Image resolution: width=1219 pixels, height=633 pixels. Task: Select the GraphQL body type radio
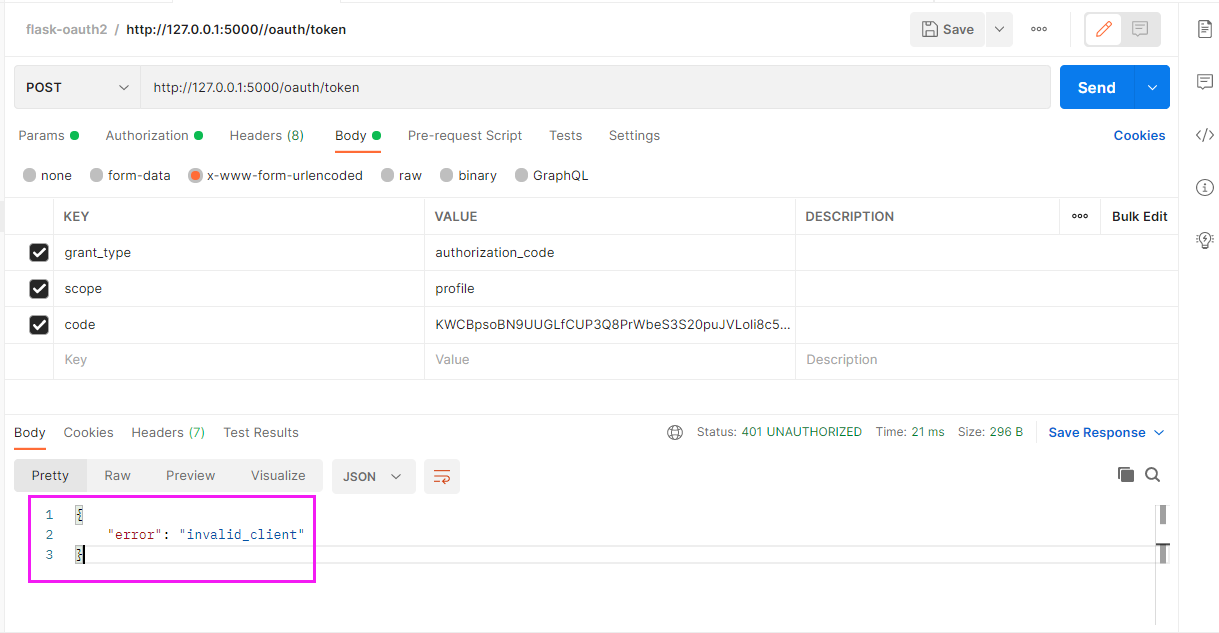point(522,175)
